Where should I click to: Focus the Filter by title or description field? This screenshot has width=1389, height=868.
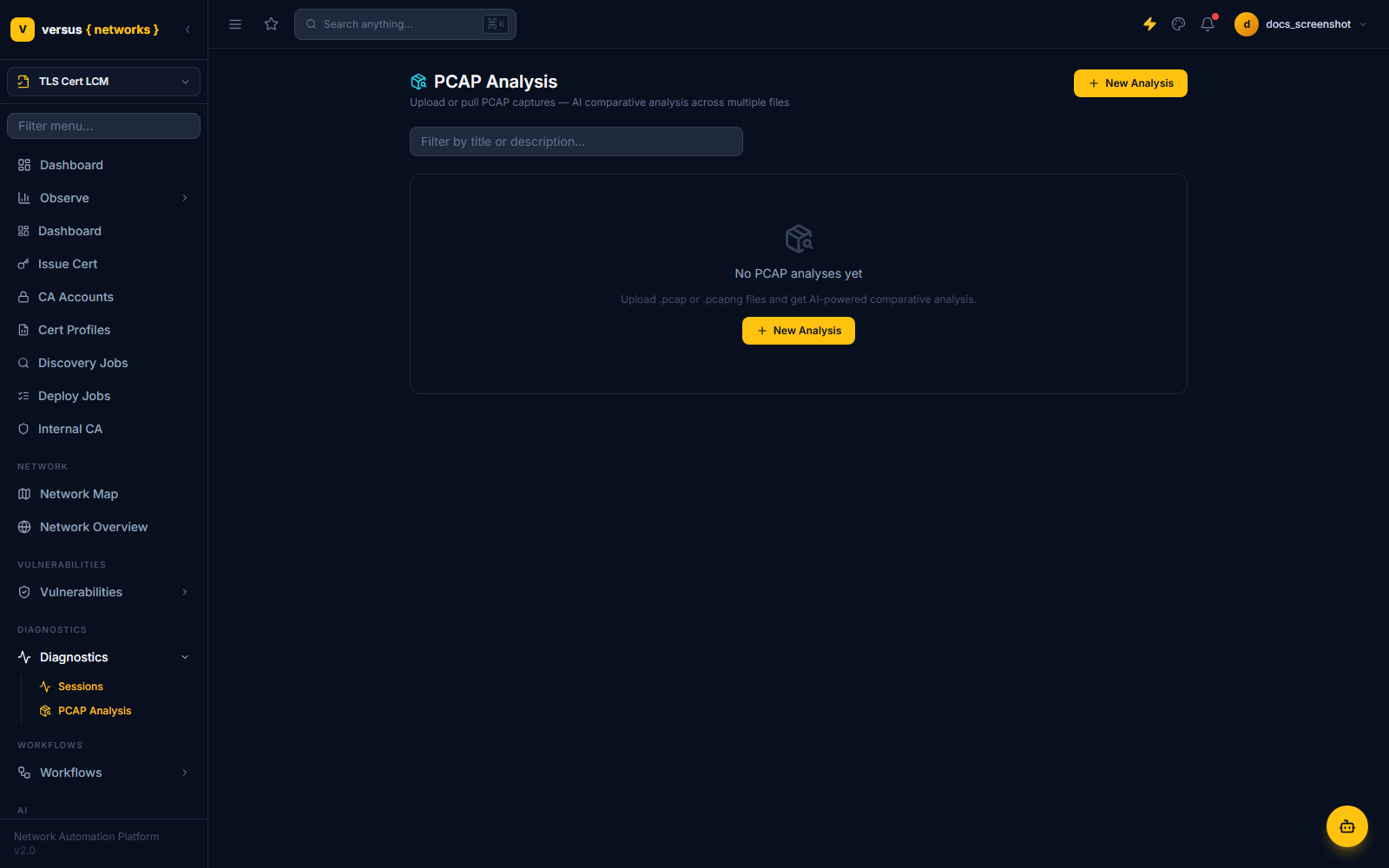576,141
